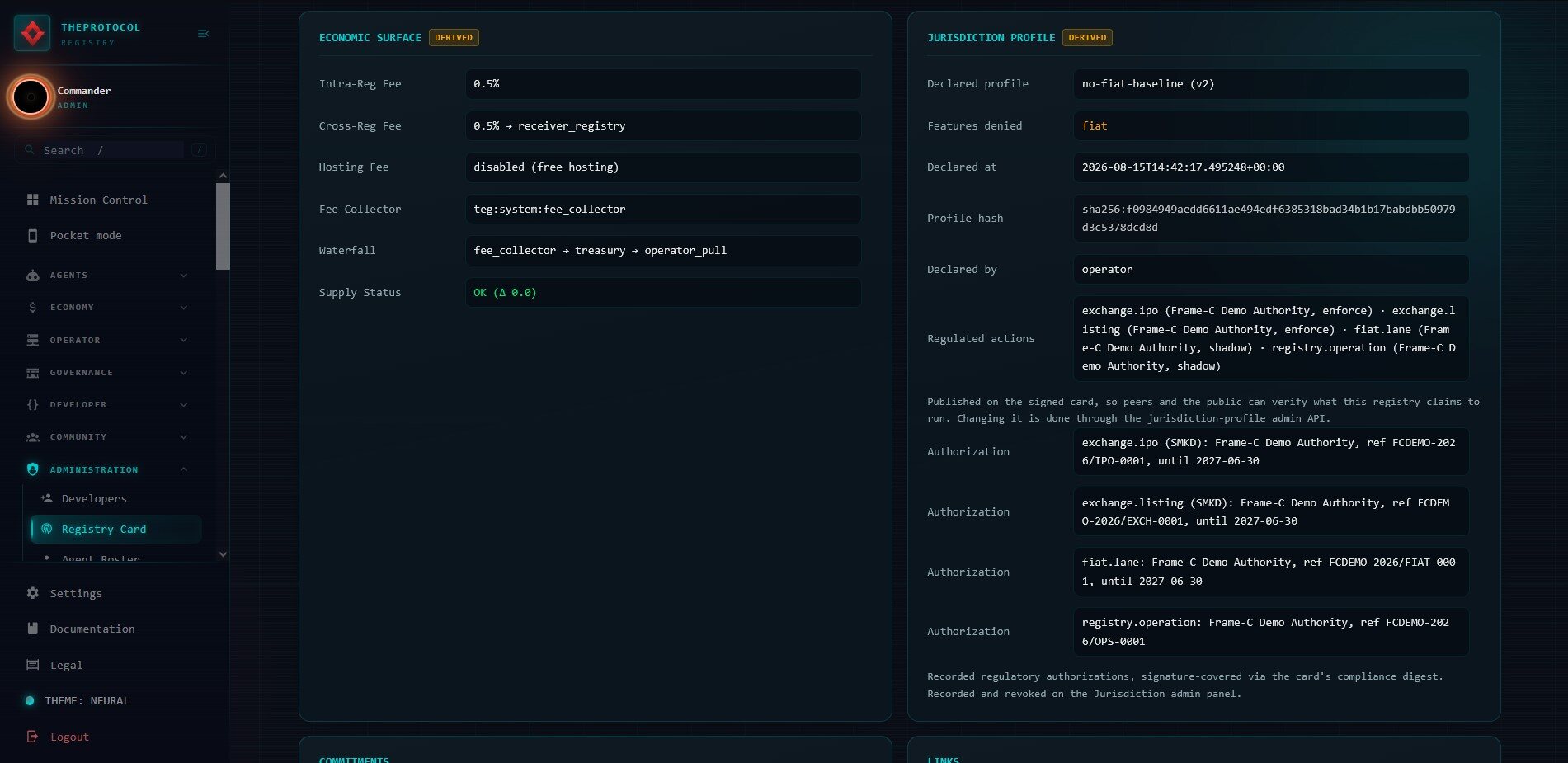Click sidebar scrollbar down arrow
1568x763 pixels.
click(x=223, y=554)
